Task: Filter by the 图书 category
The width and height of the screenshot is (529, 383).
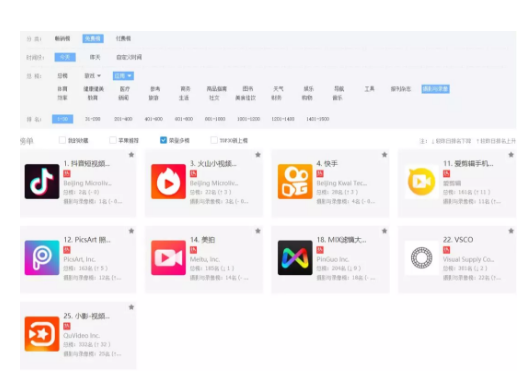Action: coord(248,89)
